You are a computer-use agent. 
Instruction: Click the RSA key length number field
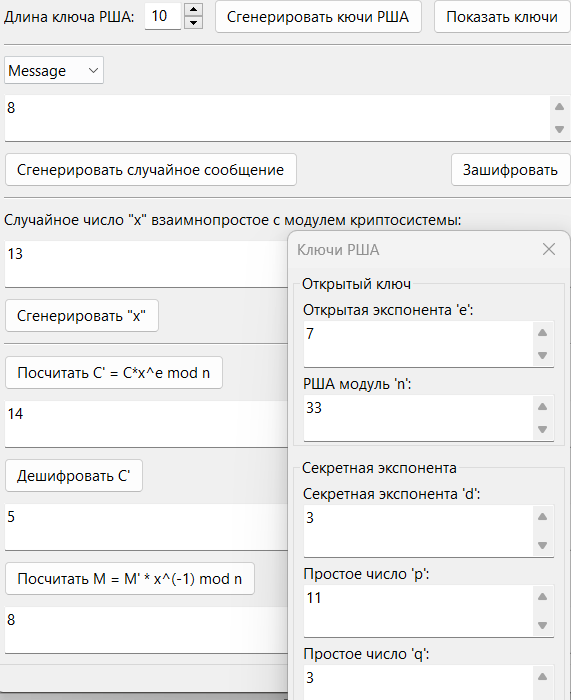pyautogui.click(x=163, y=16)
